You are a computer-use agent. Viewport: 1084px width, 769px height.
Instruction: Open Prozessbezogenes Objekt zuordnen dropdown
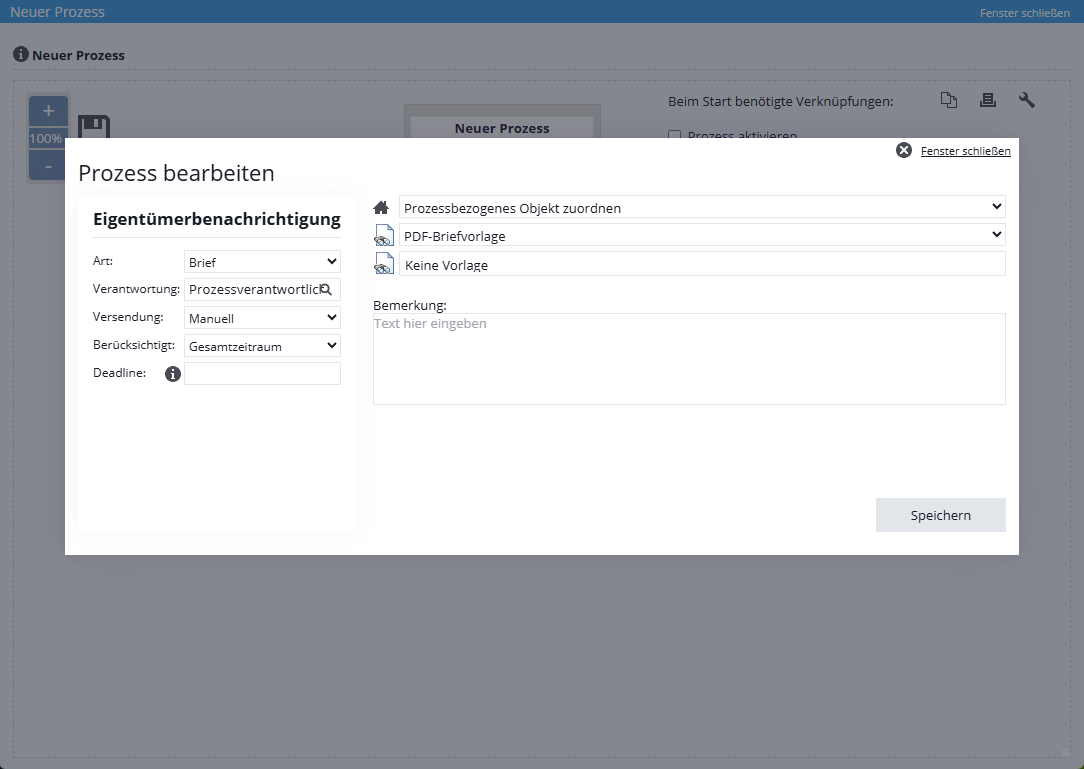(701, 208)
